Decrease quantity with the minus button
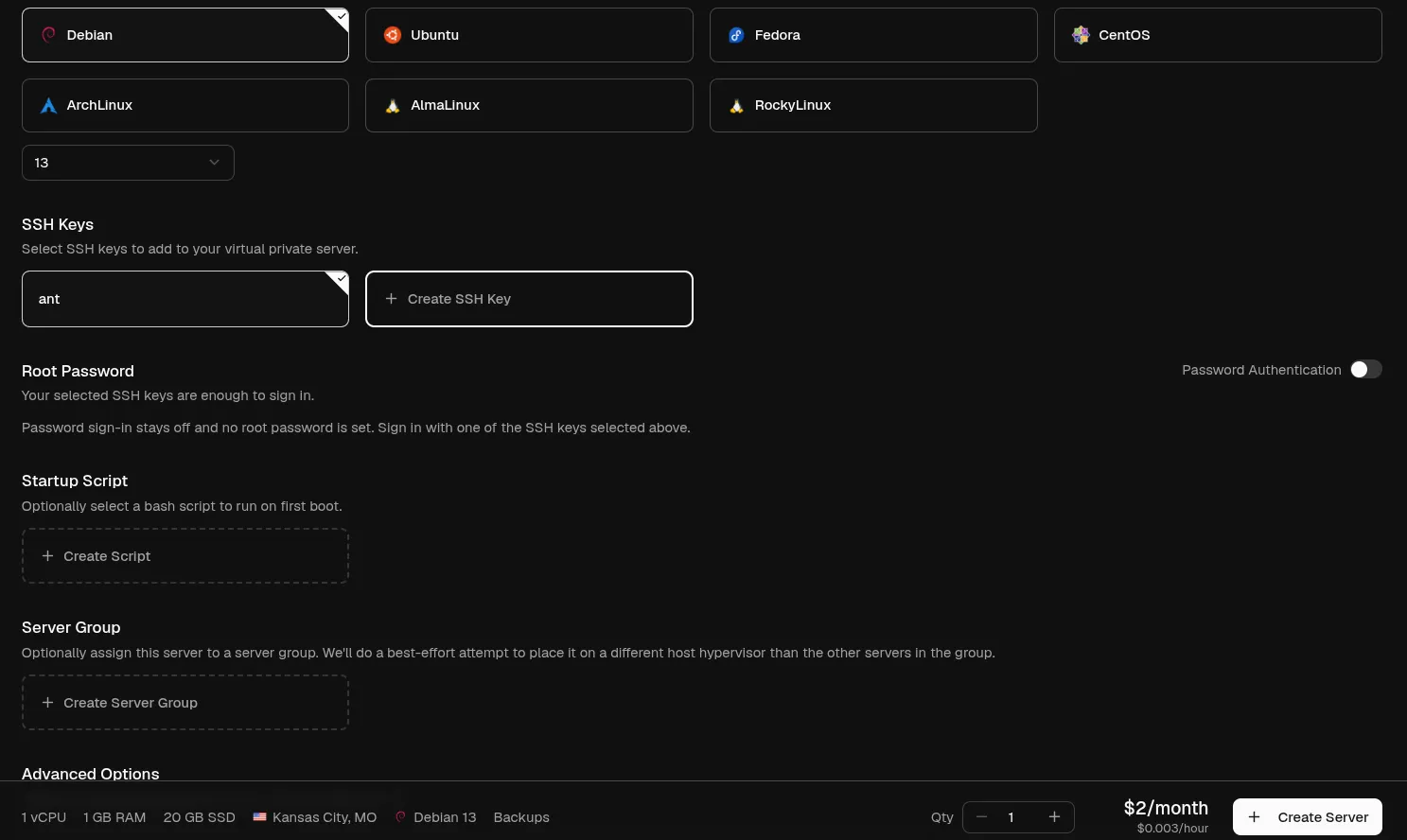Screen dimensions: 1407x840 [x=981, y=817]
